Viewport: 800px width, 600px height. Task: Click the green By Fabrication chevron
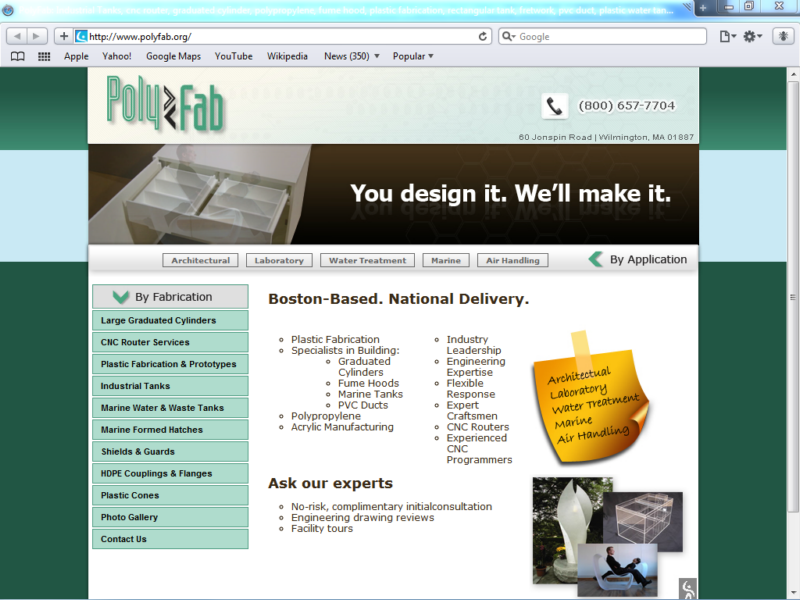click(x=121, y=297)
